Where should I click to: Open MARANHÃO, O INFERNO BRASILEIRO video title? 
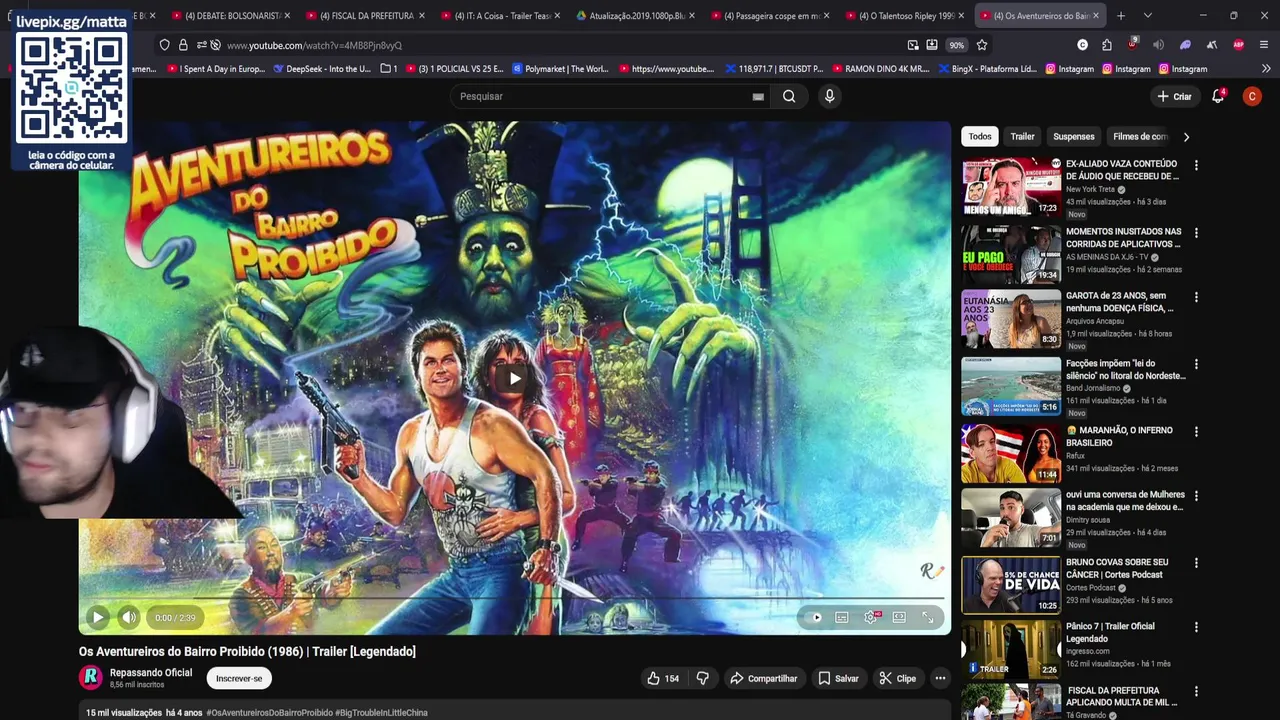pos(1119,436)
